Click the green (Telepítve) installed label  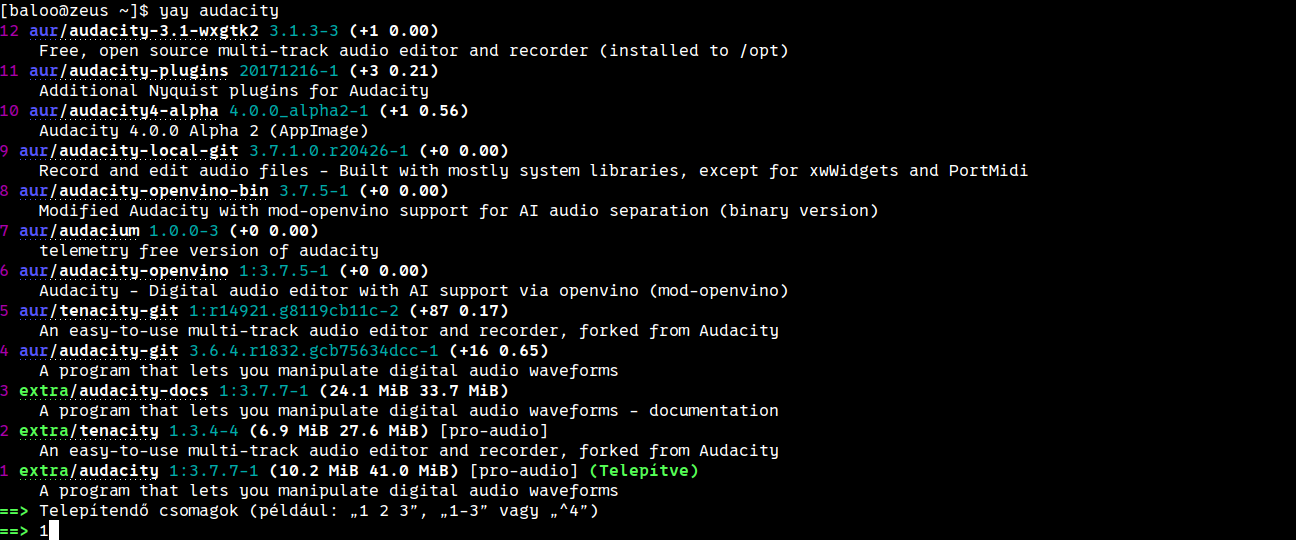644,471
